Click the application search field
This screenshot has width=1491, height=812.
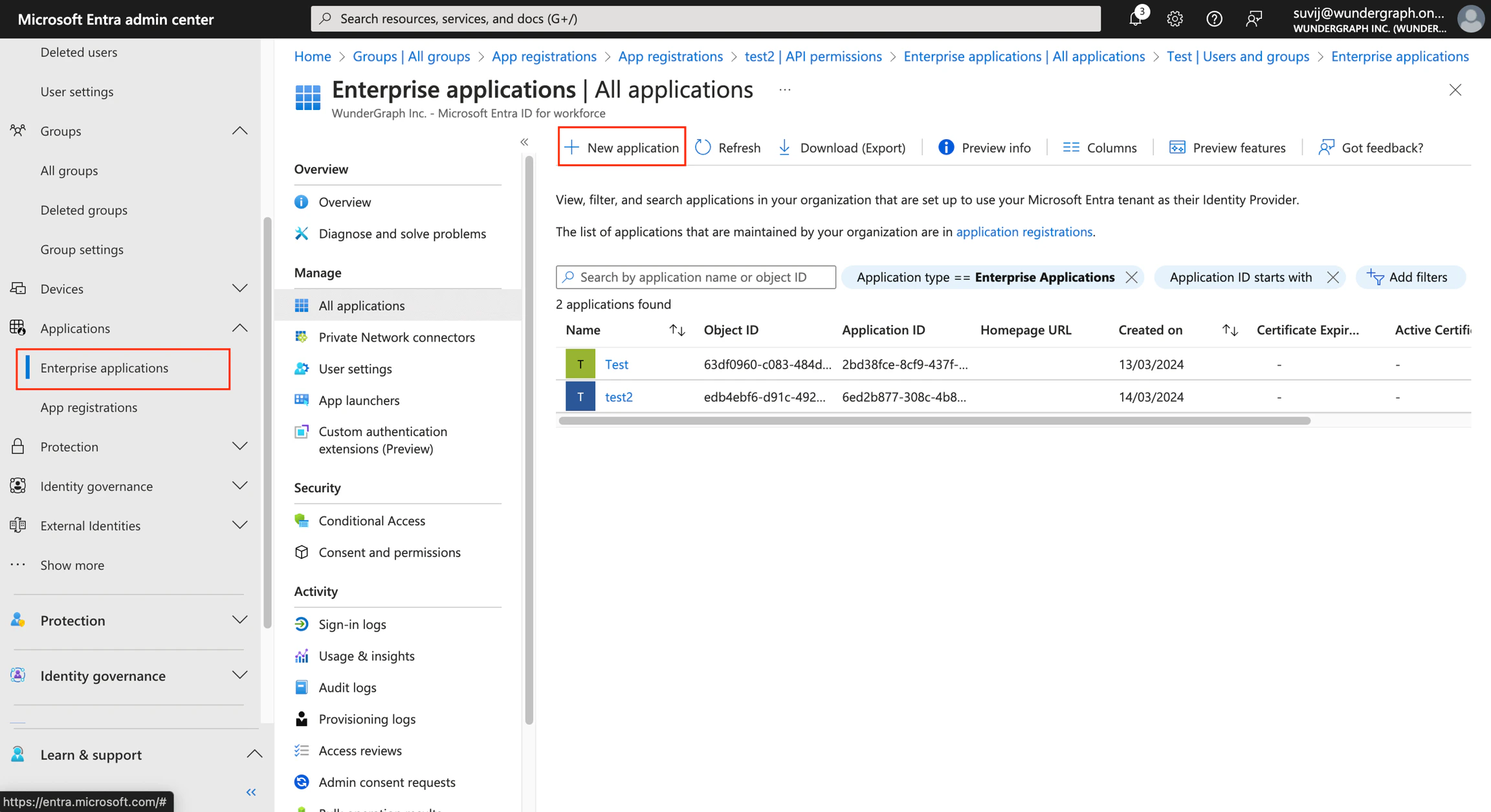click(695, 277)
